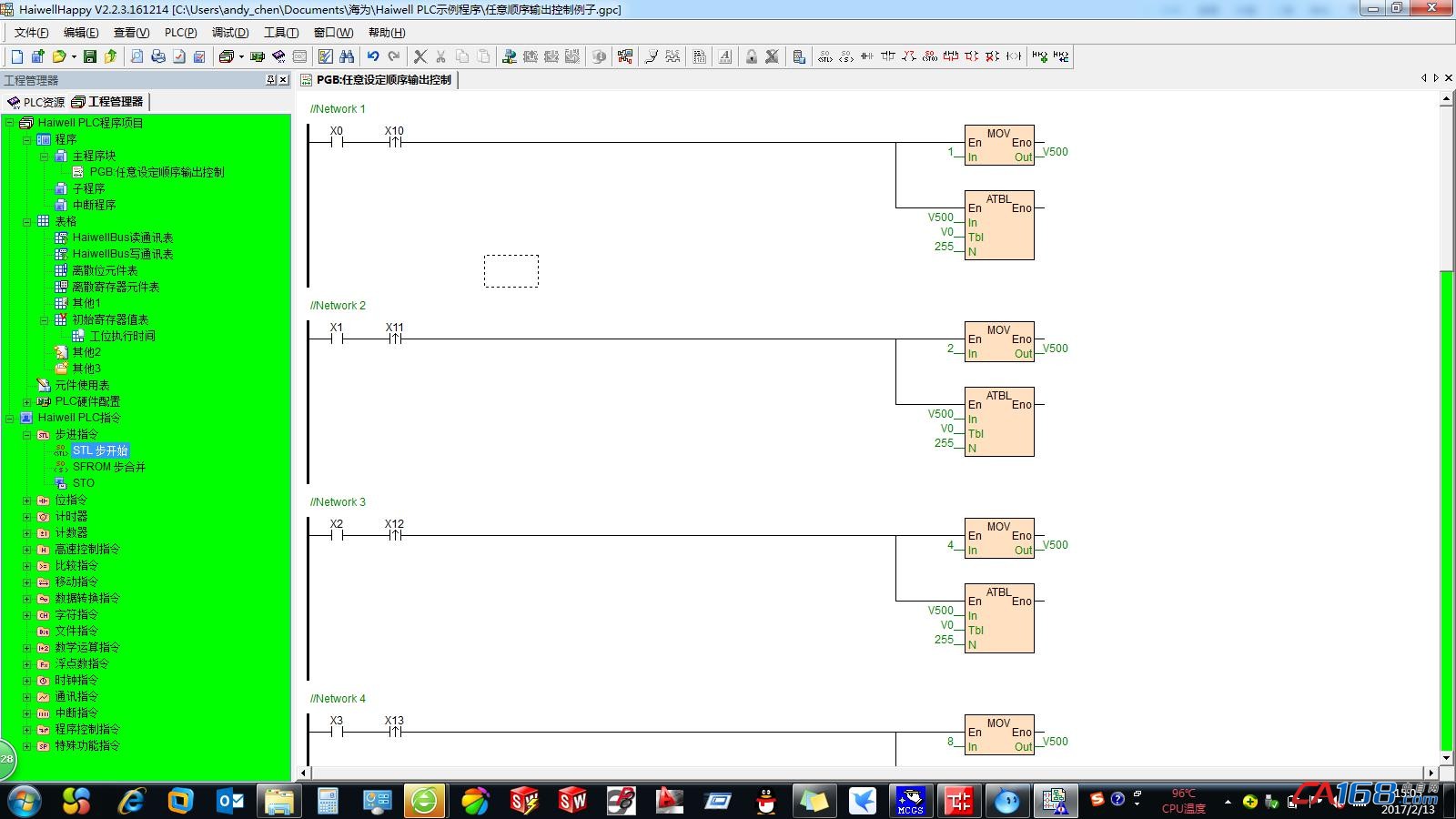Switch to the PLC资源 tab
This screenshot has width=1456, height=819.
[x=36, y=102]
